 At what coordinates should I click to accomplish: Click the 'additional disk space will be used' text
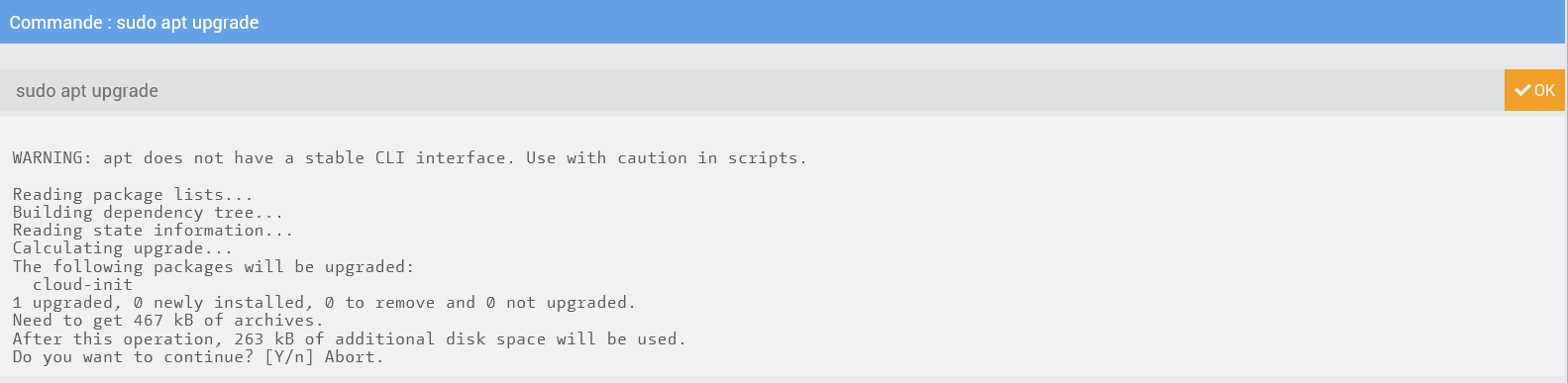pyautogui.click(x=510, y=339)
